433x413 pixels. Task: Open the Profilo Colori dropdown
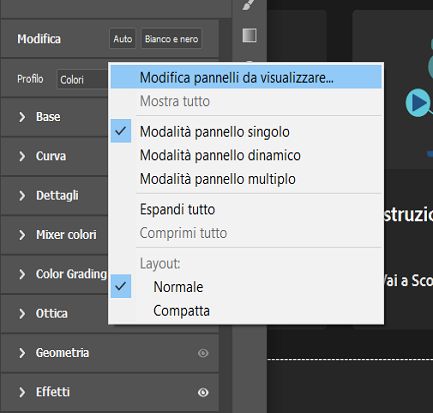point(82,79)
